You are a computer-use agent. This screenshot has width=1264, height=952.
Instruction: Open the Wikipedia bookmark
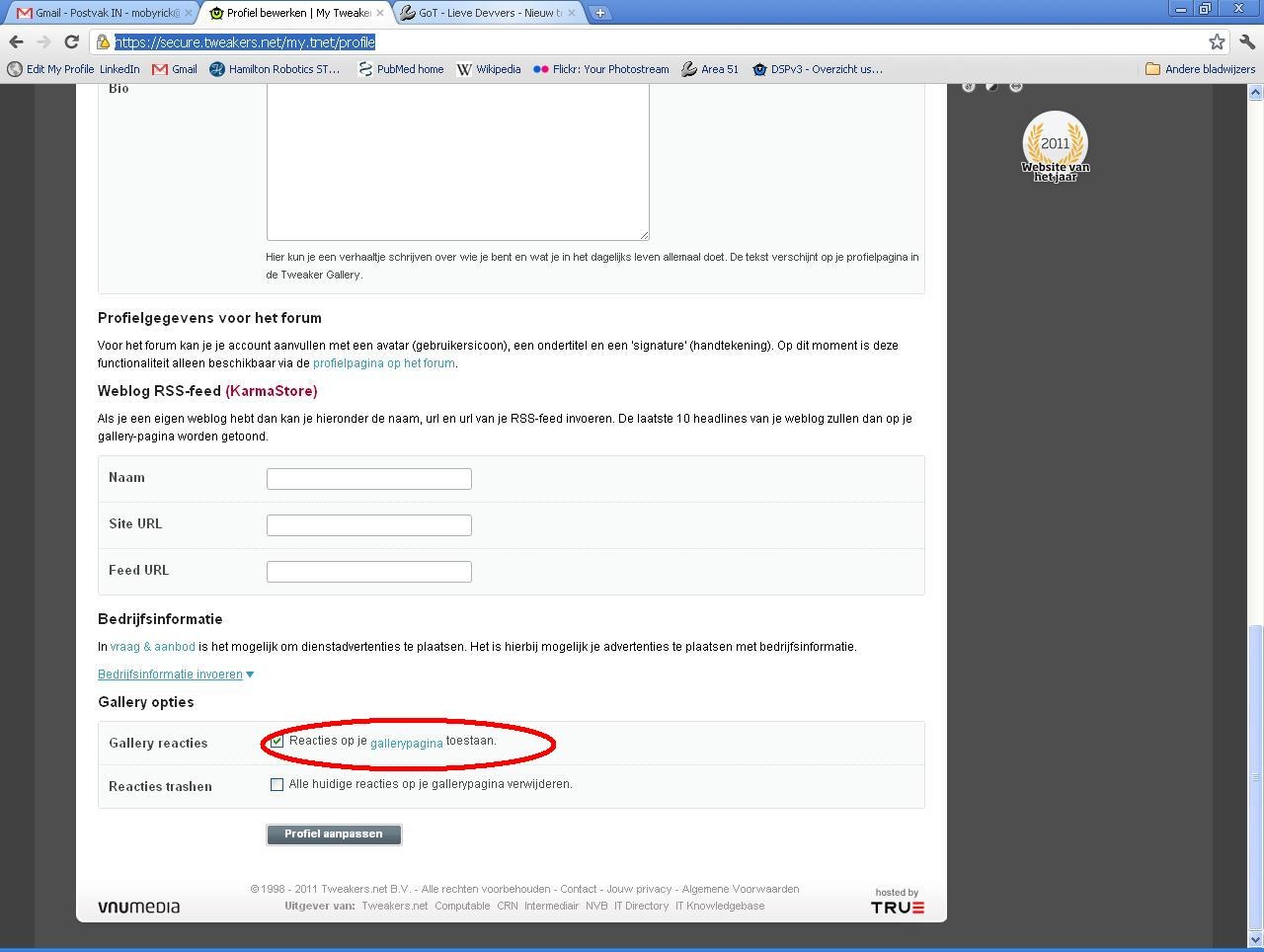click(x=489, y=69)
